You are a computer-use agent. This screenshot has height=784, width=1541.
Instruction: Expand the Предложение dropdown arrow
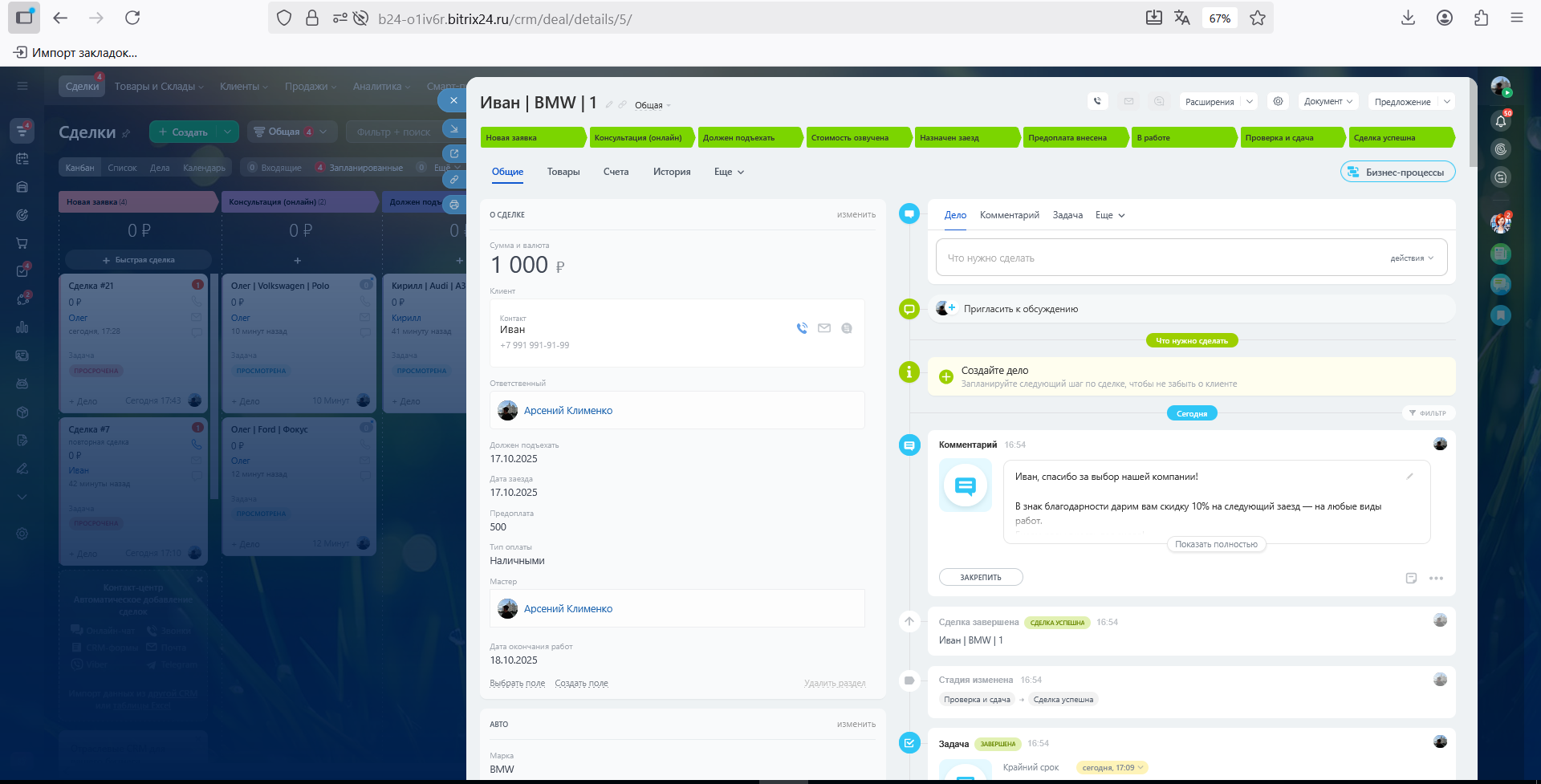(x=1446, y=101)
